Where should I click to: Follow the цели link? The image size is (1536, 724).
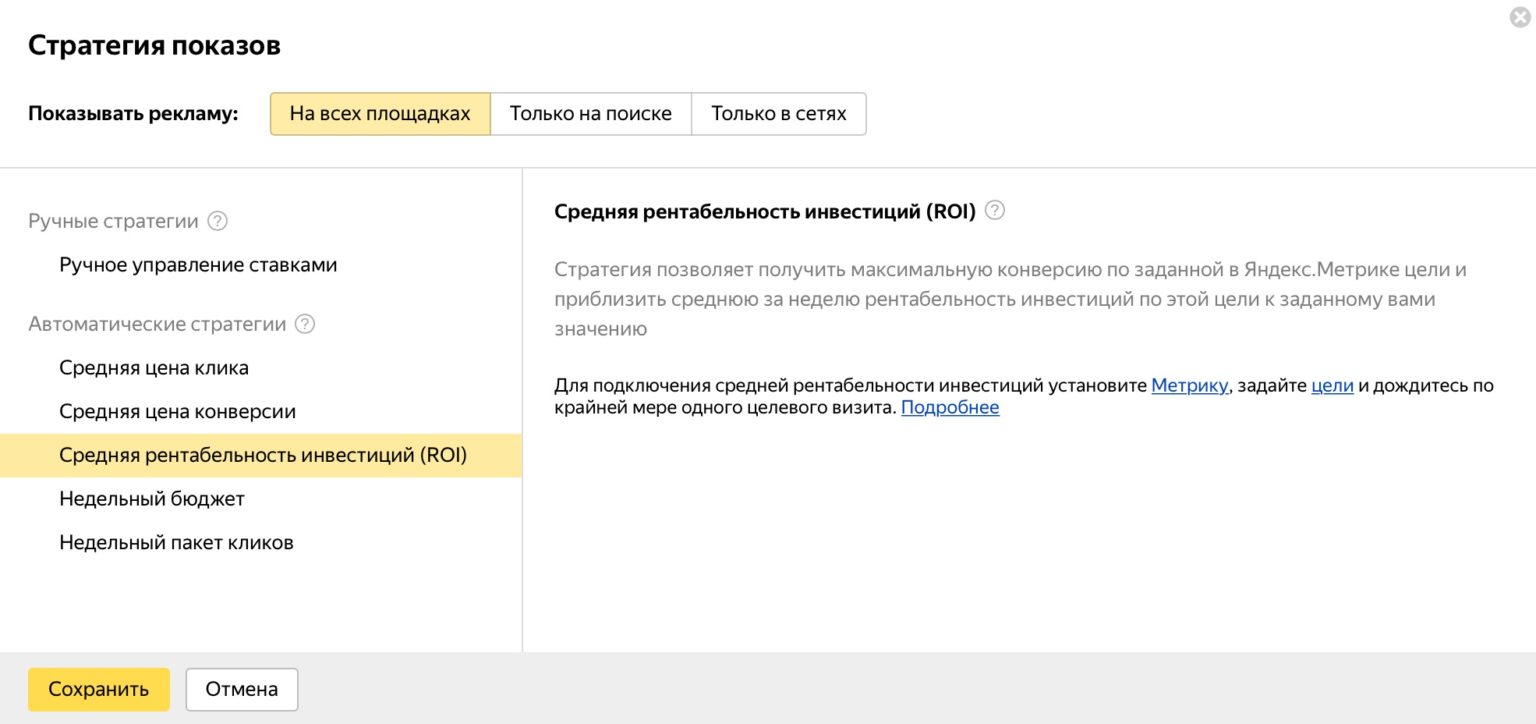click(x=1332, y=386)
